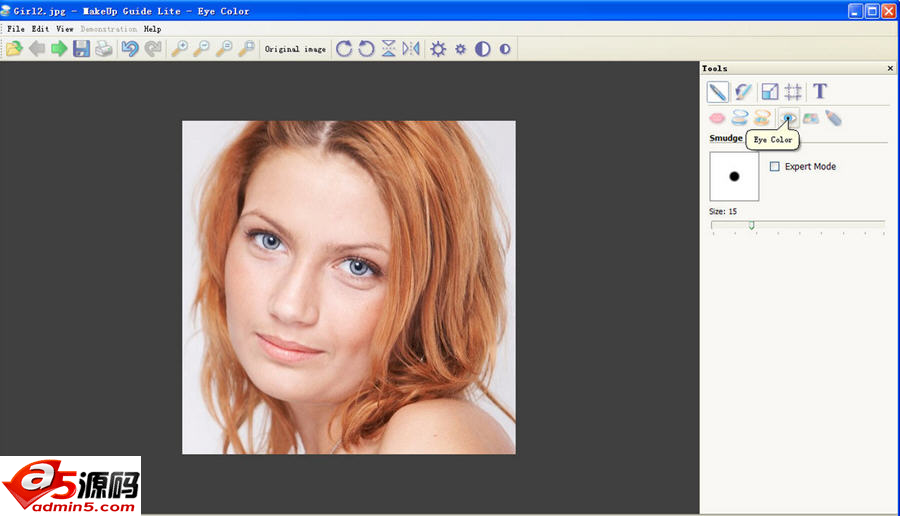
Task: Decrease contrast with the small half-circle icon
Action: [505, 49]
